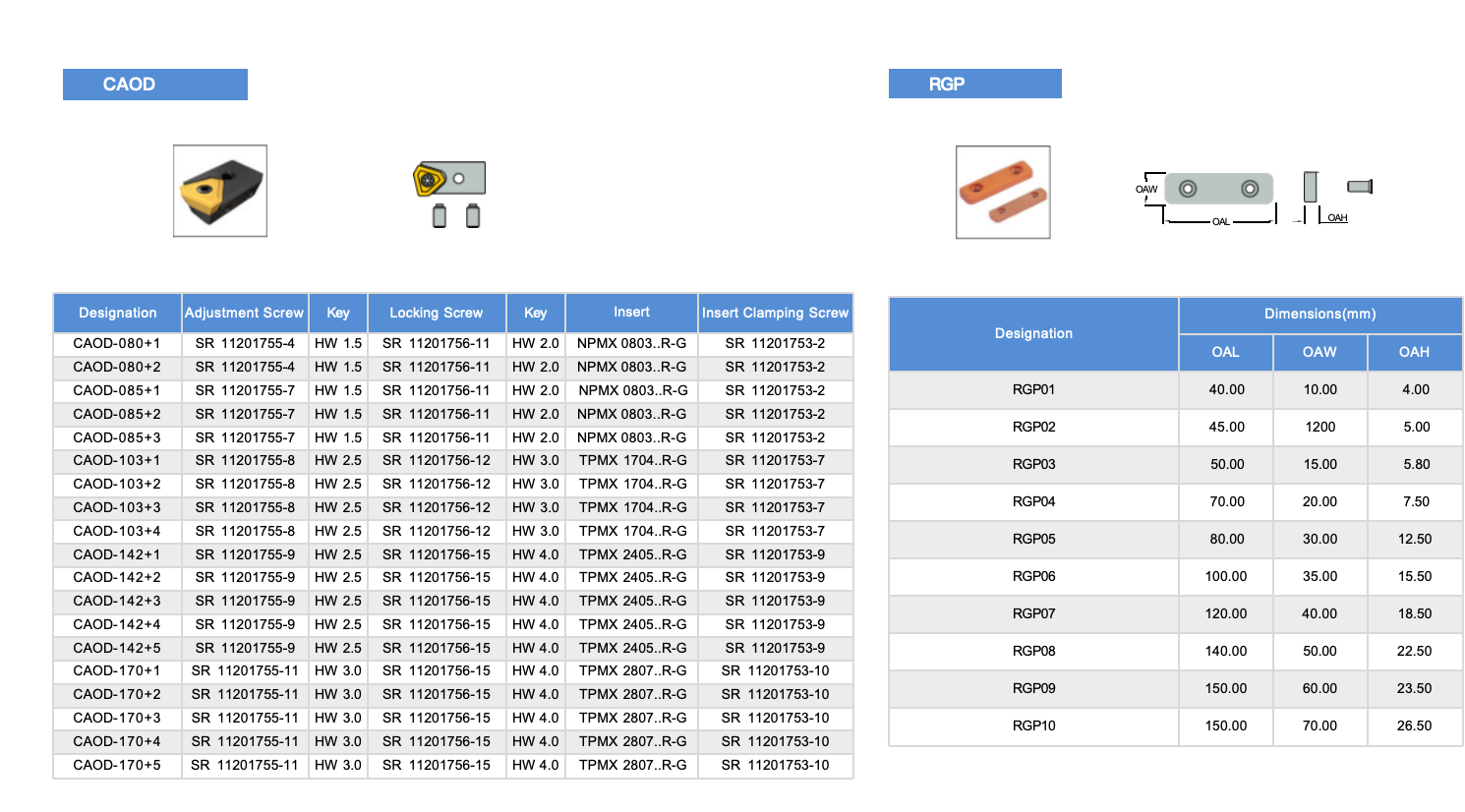The height and width of the screenshot is (812, 1465).
Task: Click the right screw icon under CAOD diagram
Action: click(x=473, y=215)
